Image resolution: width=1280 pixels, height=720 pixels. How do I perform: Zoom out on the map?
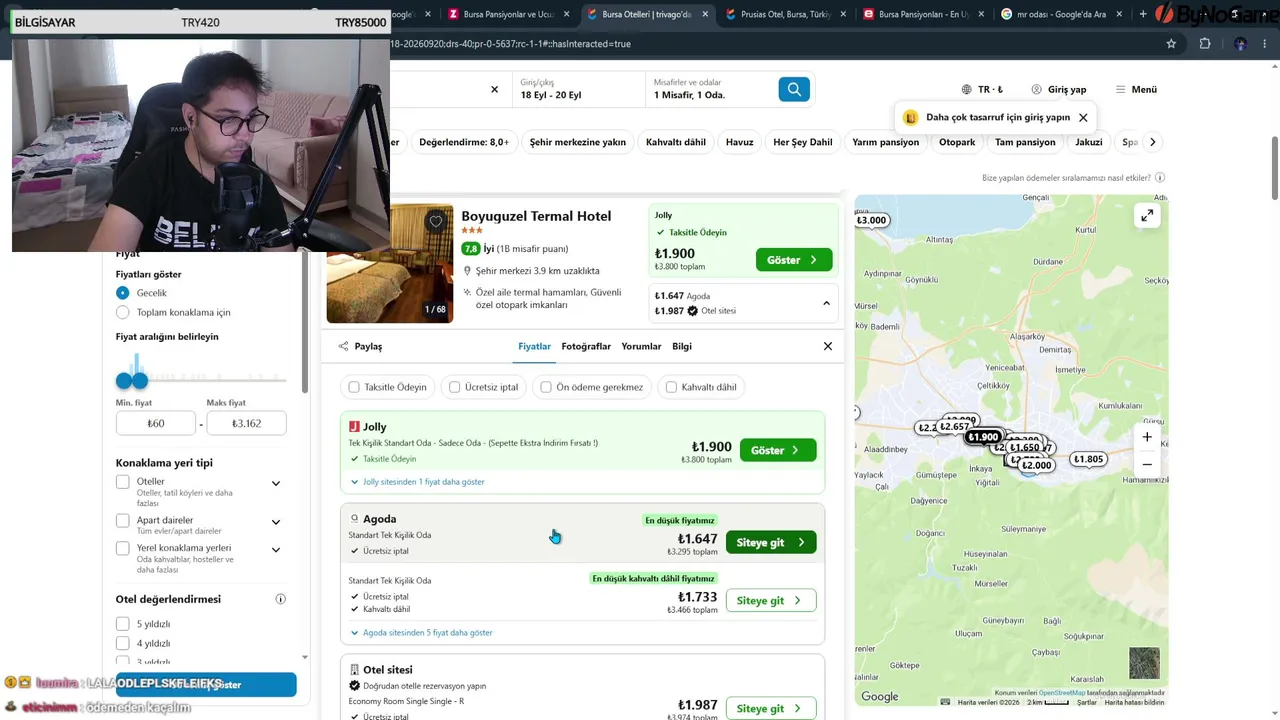click(x=1147, y=464)
